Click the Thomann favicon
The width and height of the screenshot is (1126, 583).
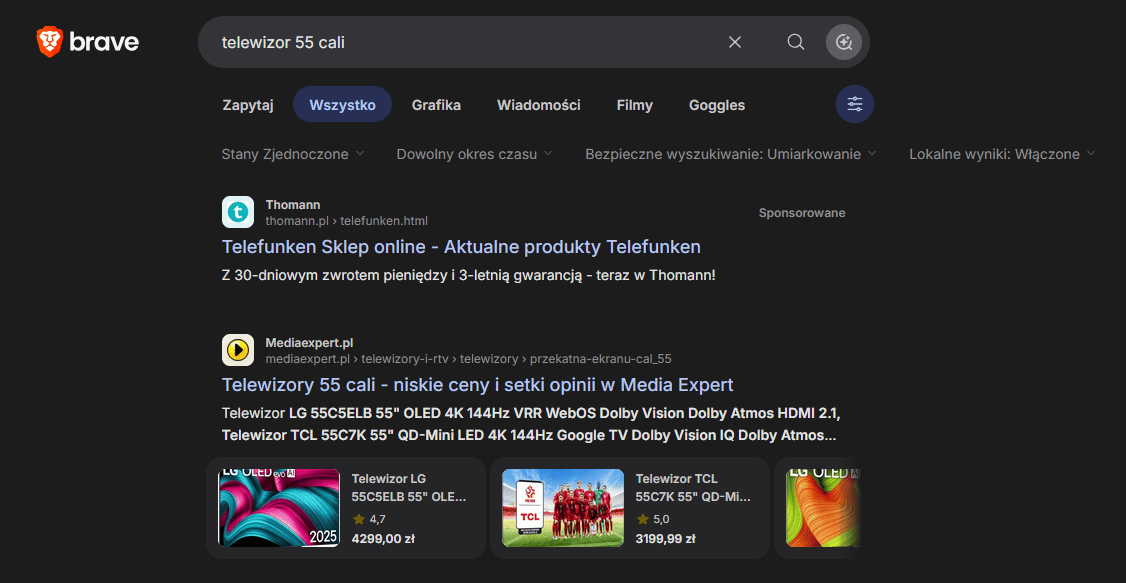point(238,212)
